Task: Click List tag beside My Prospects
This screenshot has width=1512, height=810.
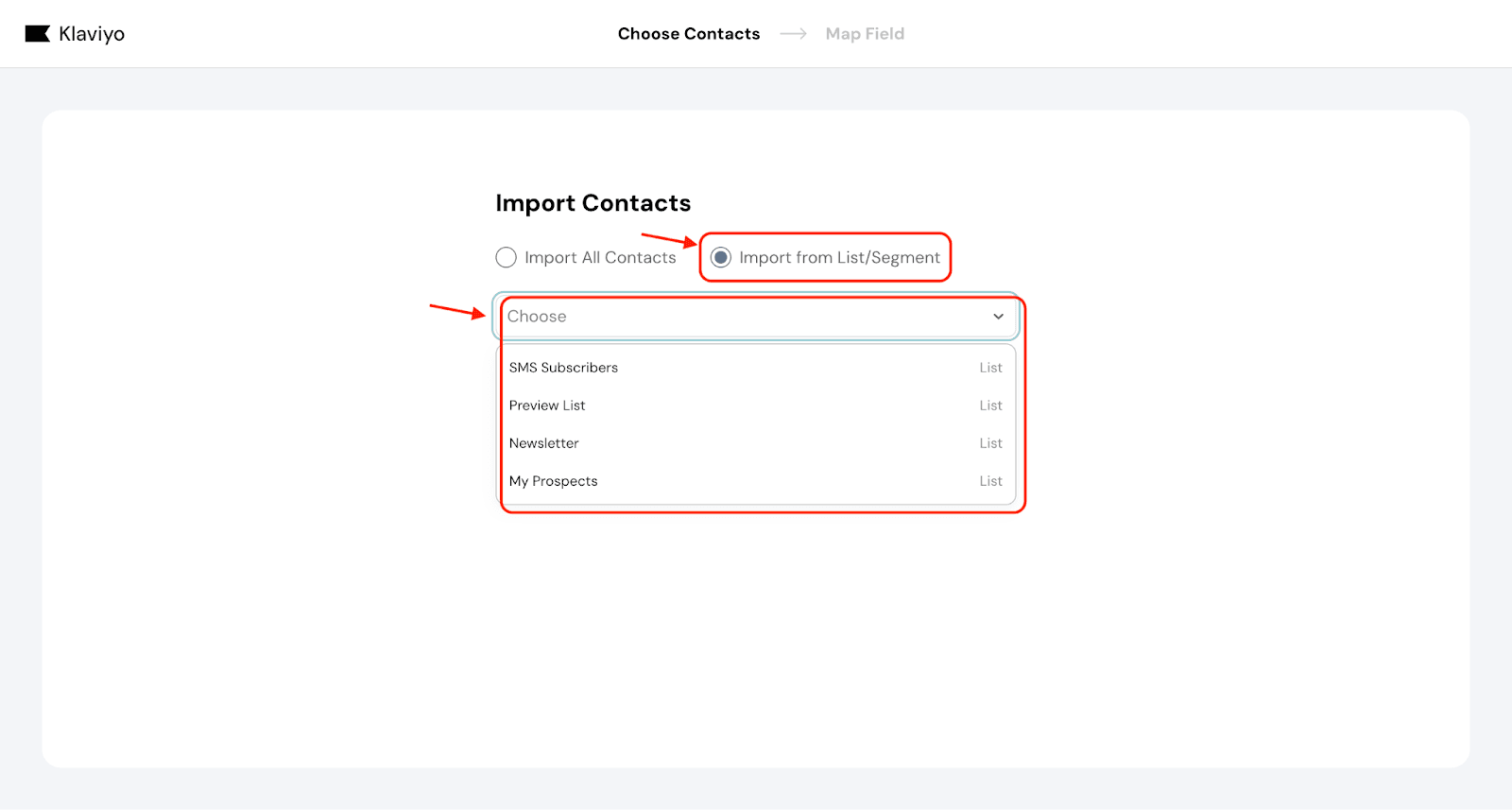Action: tap(990, 481)
